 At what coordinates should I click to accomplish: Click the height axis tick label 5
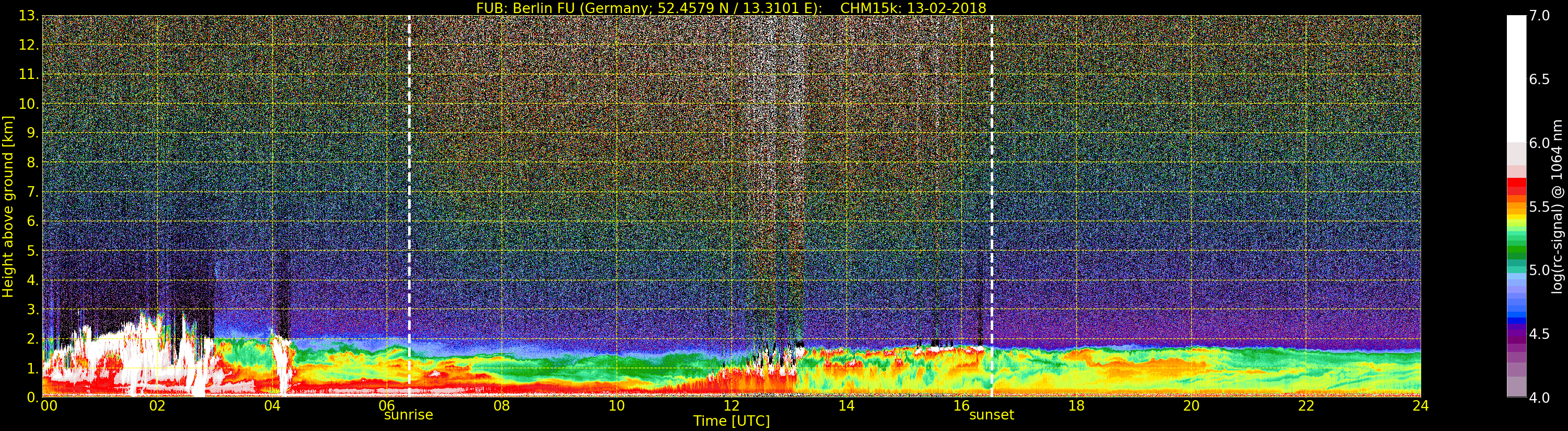(x=32, y=251)
